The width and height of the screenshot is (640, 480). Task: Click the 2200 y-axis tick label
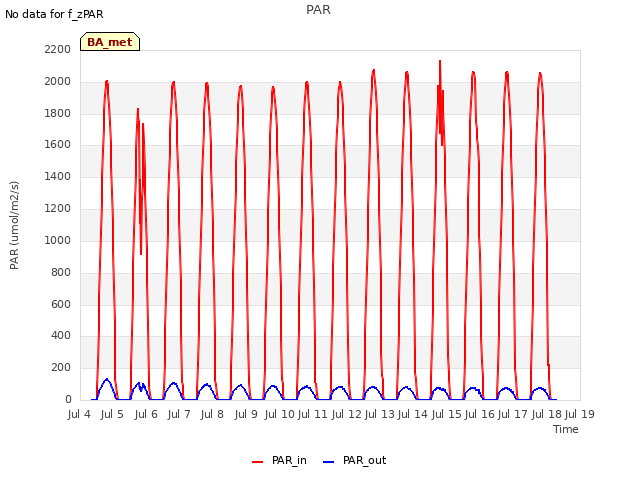pyautogui.click(x=58, y=49)
